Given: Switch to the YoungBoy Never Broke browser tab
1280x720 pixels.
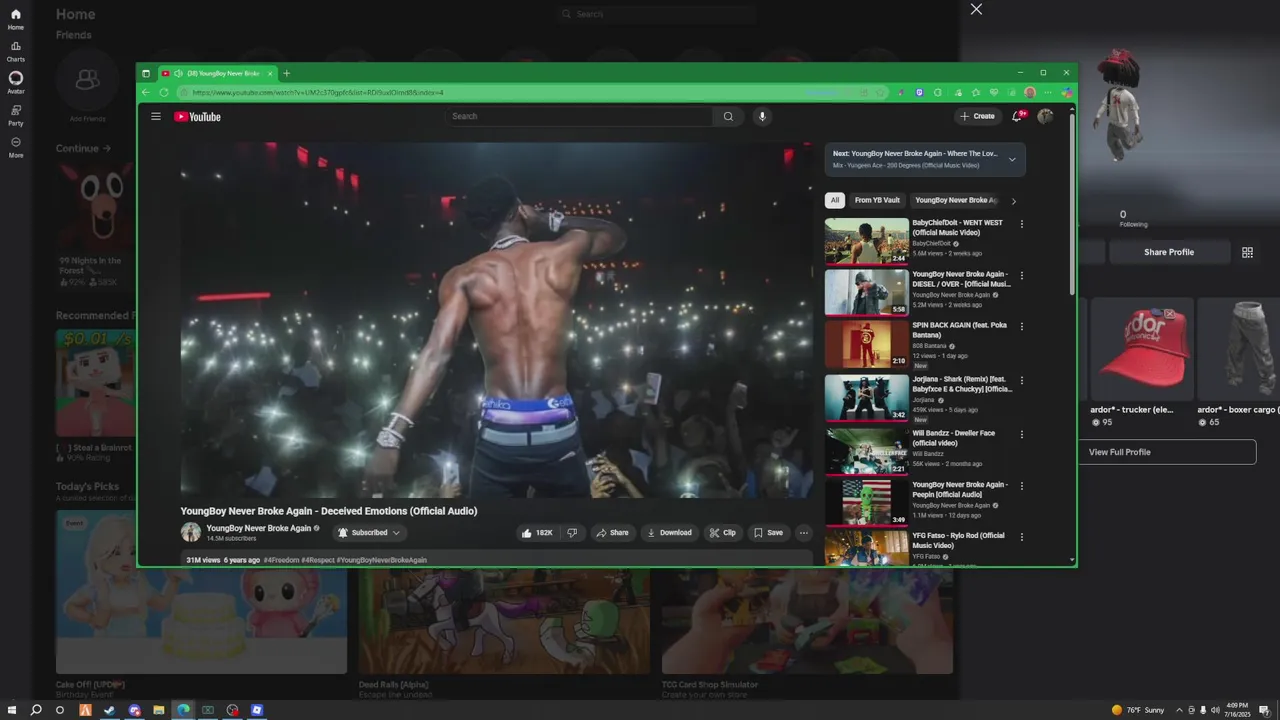Looking at the screenshot, I should click(x=217, y=73).
